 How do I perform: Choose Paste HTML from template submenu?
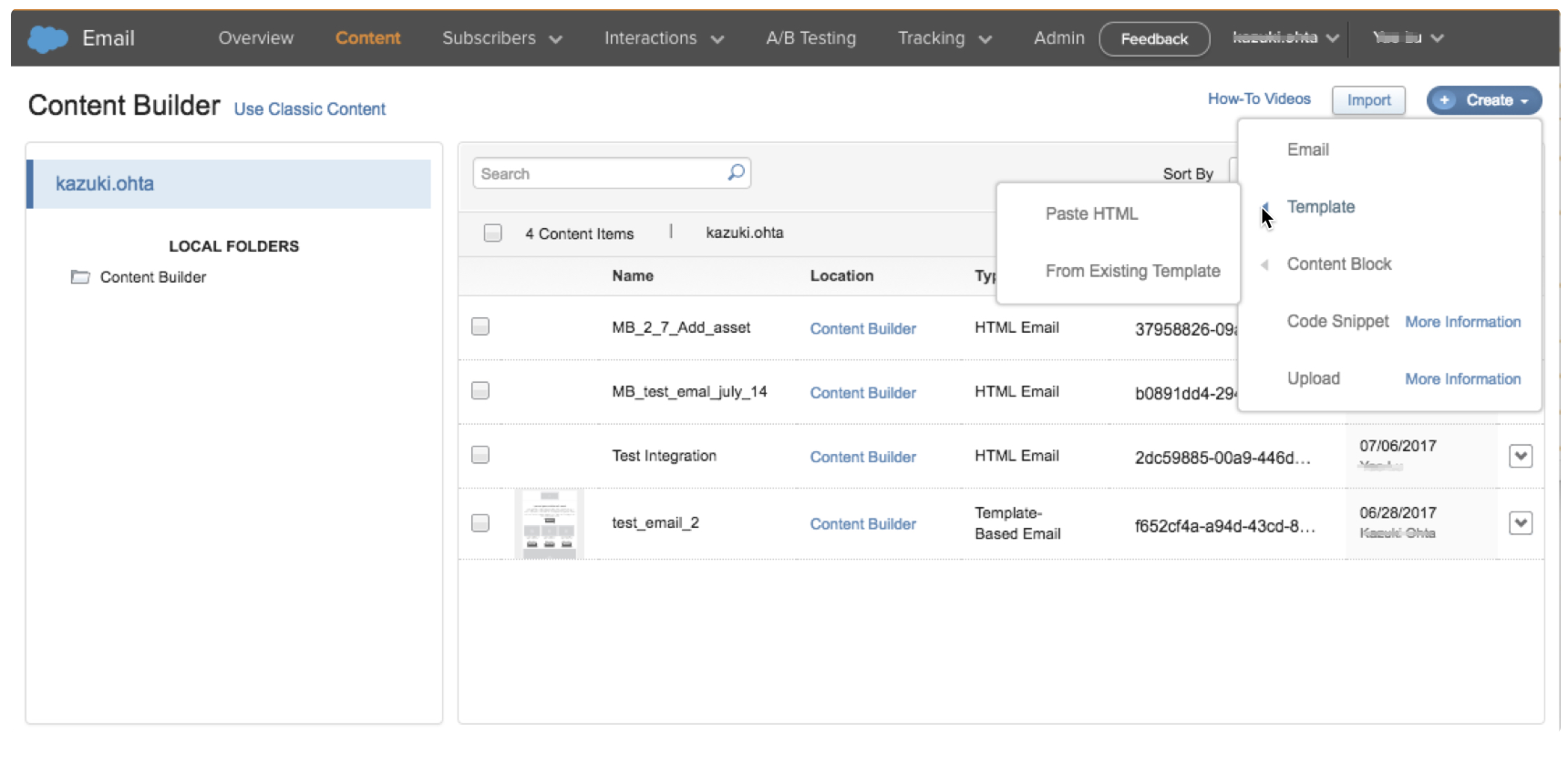[x=1091, y=213]
